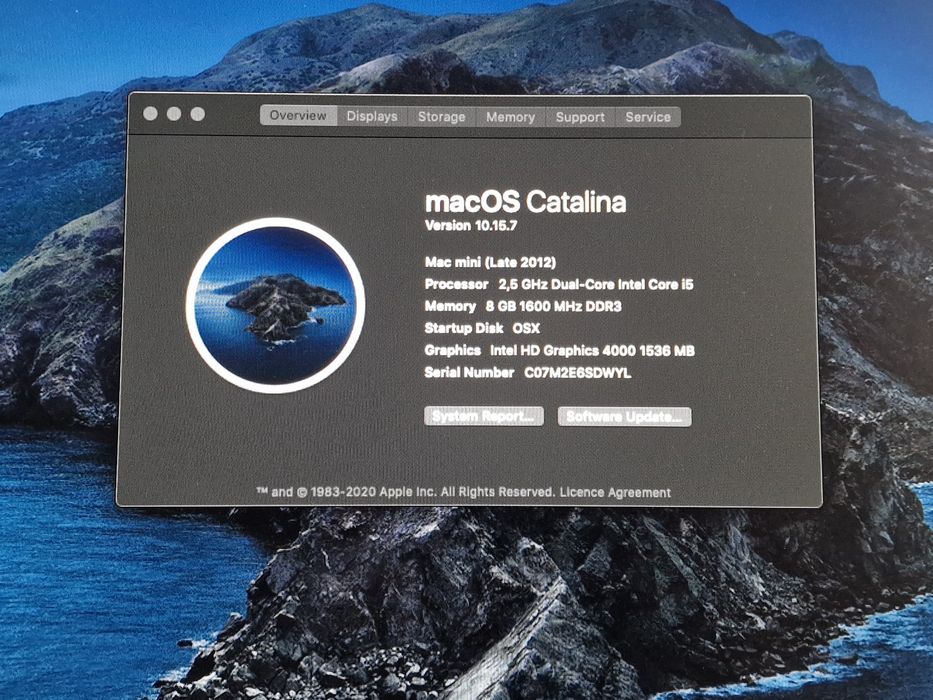Minimize the About This Mac window
This screenshot has width=933, height=700.
tap(174, 114)
